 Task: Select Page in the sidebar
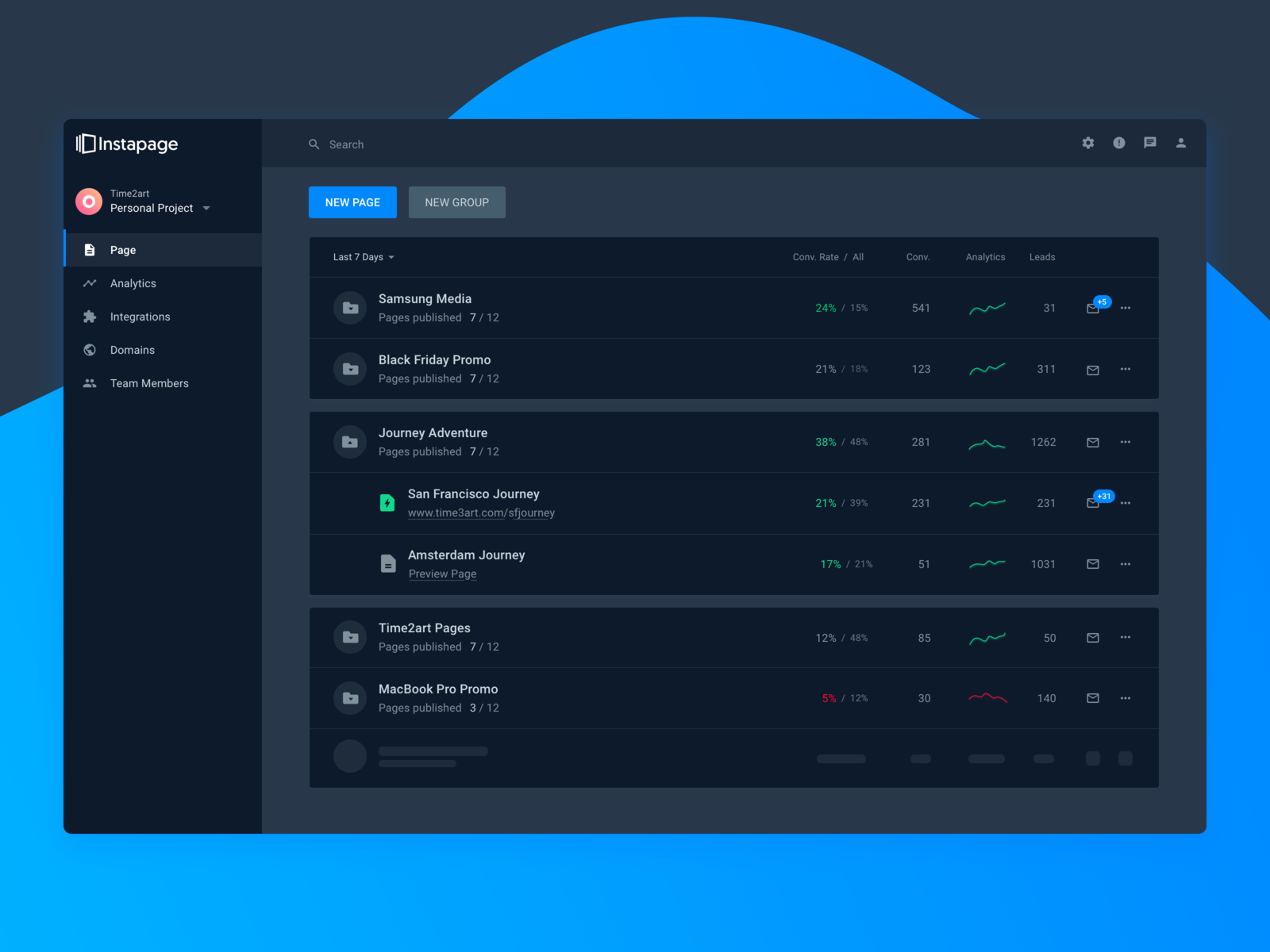[x=163, y=250]
